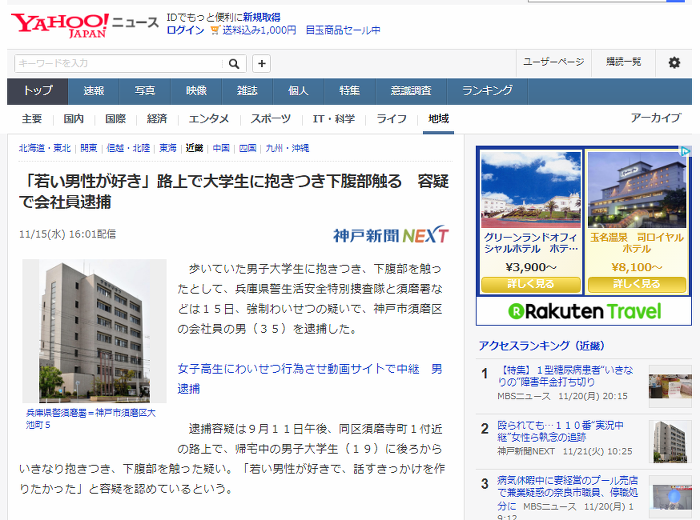
Task: Click the plus button beside search
Action: (262, 64)
